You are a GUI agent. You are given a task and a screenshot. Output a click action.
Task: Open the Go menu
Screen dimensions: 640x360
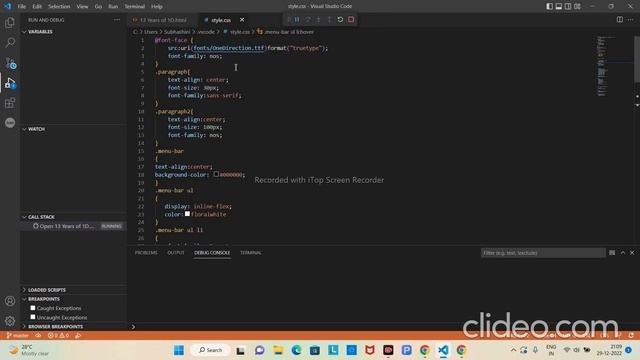[x=98, y=6]
